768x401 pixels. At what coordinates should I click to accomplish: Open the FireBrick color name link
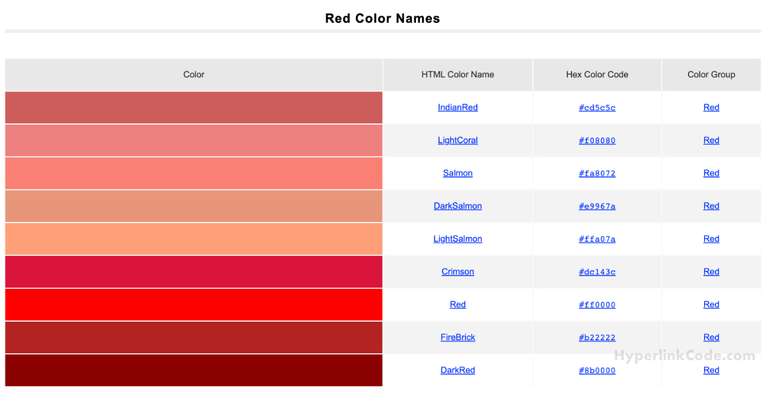(x=457, y=337)
